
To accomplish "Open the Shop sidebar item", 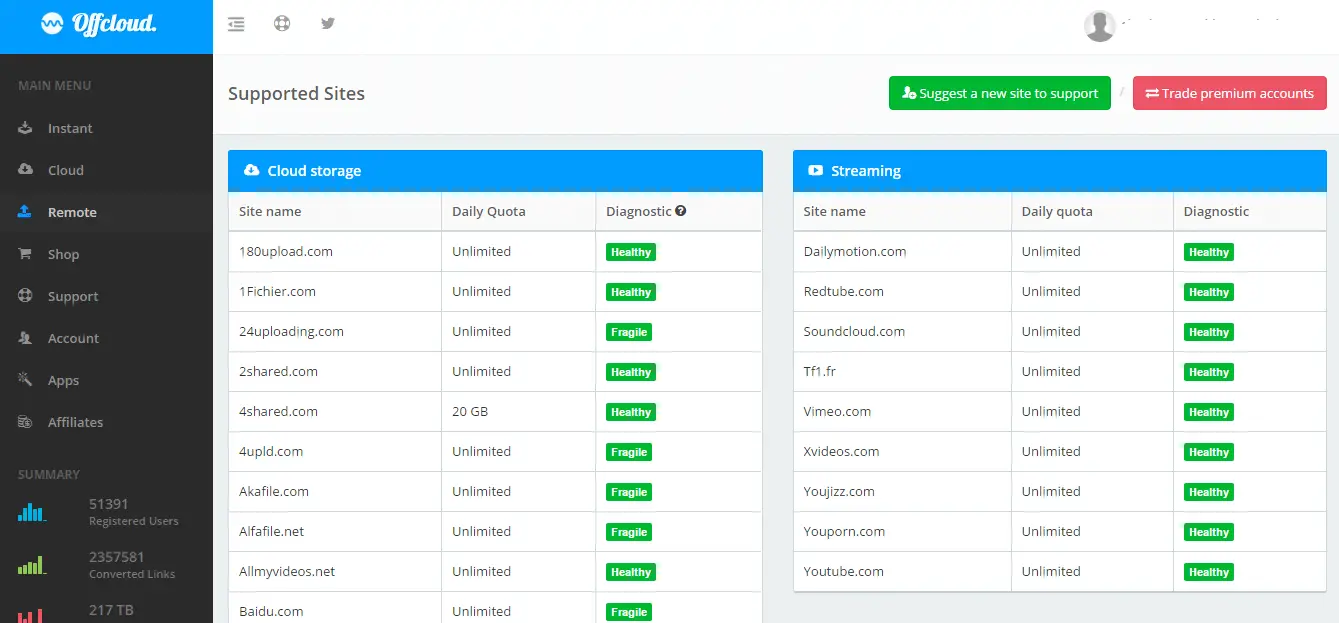I will 63,254.
